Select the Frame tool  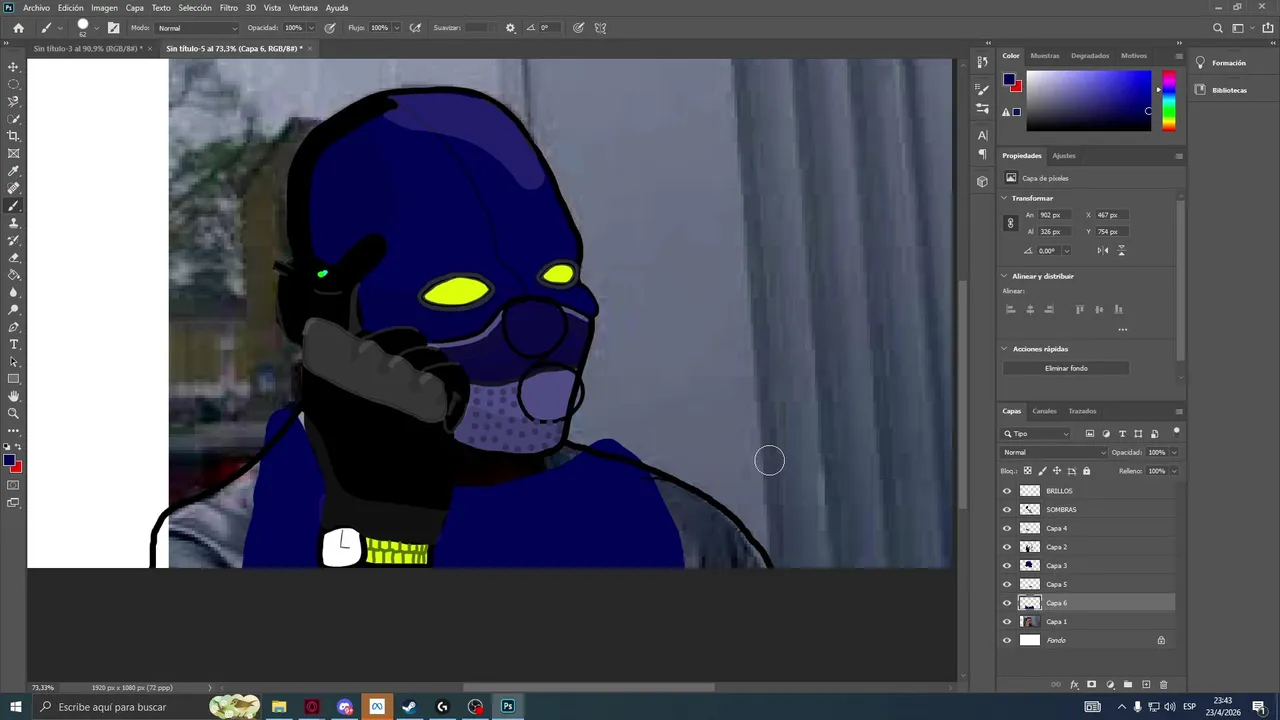click(13, 153)
